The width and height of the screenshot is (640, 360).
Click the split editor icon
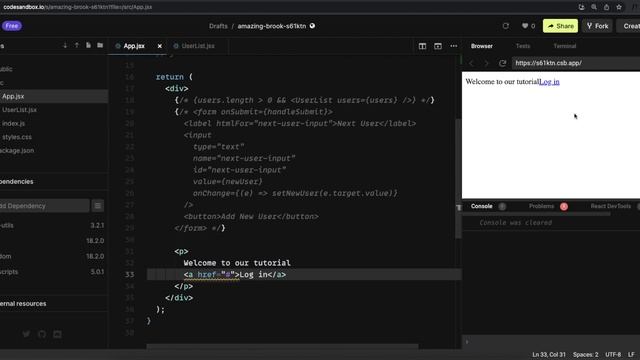tap(422, 46)
